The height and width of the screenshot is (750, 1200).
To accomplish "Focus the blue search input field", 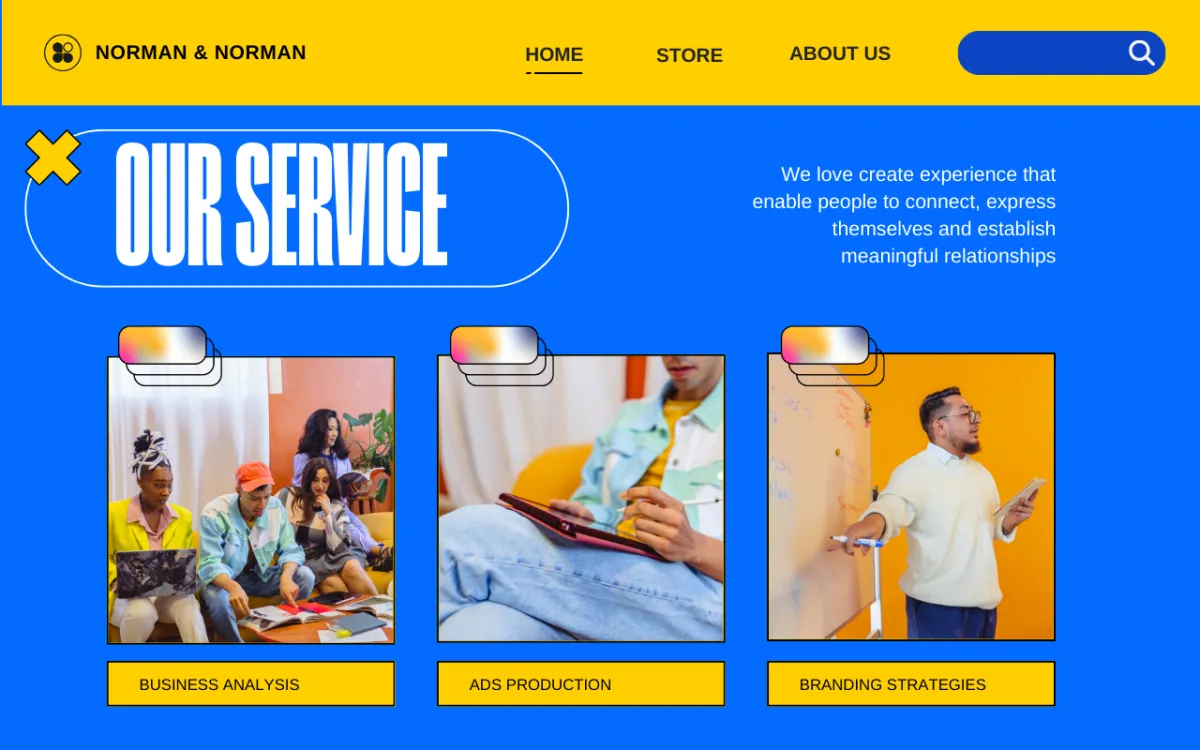I will tap(1061, 53).
